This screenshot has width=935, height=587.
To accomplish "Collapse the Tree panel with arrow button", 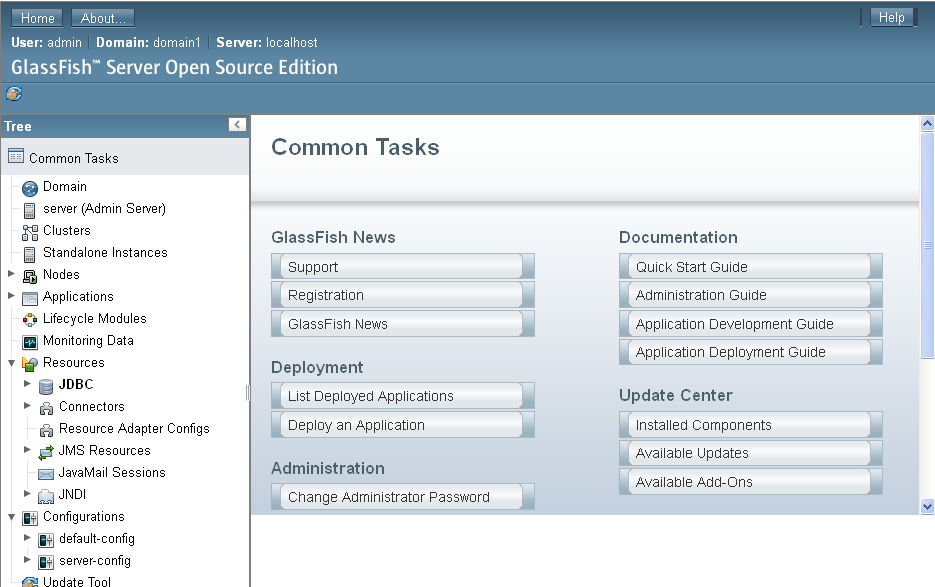I will click(237, 124).
